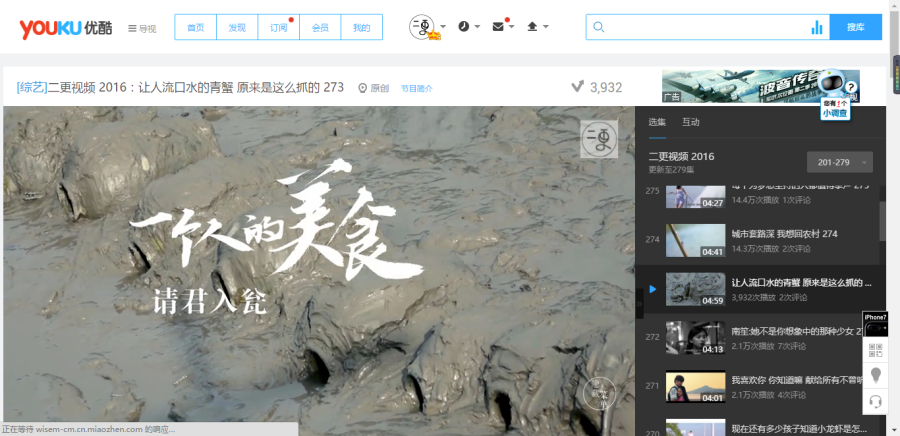Open the 导视 navigation menu
The image size is (900, 436).
pyautogui.click(x=142, y=29)
